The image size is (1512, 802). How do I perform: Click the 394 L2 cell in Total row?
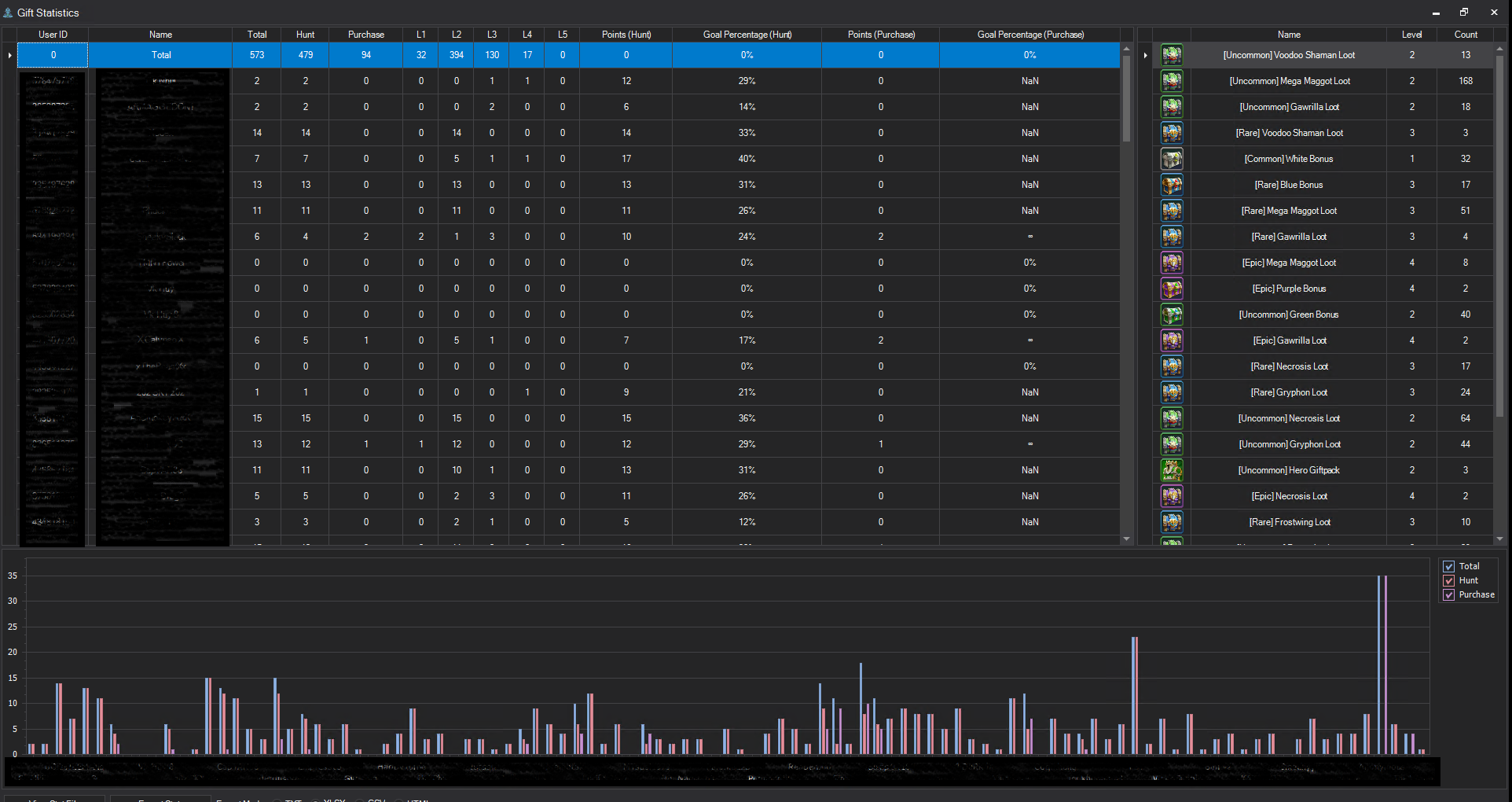point(457,55)
